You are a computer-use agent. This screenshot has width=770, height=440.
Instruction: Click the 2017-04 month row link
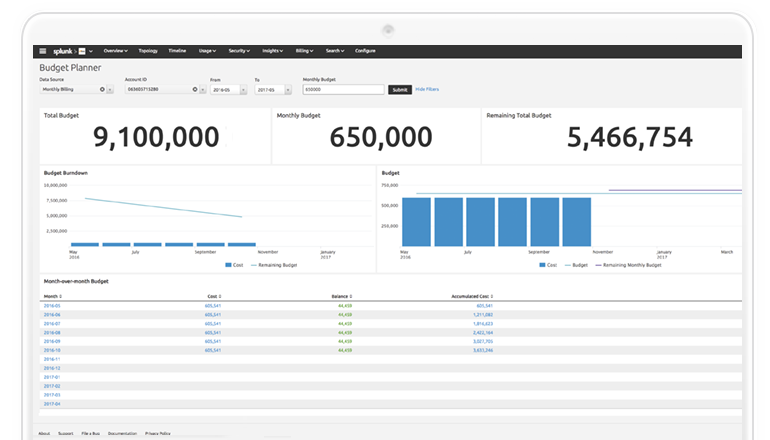point(52,404)
